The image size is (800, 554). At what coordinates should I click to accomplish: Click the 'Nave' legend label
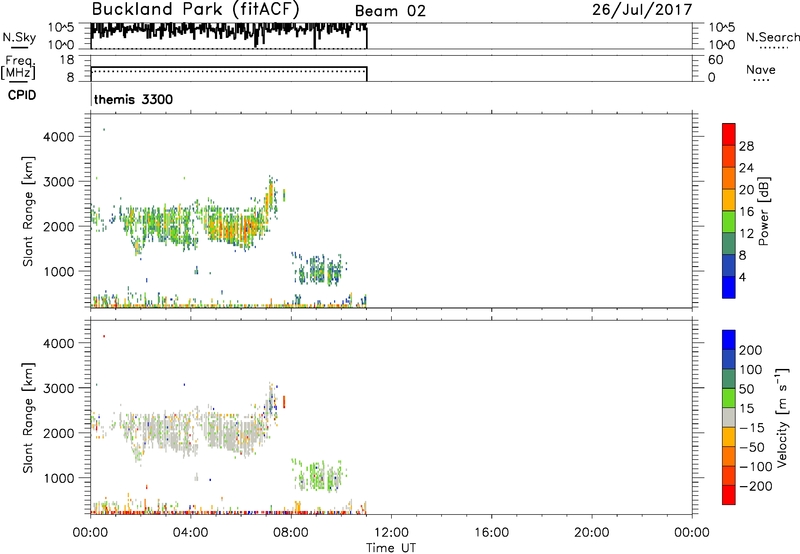pyautogui.click(x=761, y=69)
